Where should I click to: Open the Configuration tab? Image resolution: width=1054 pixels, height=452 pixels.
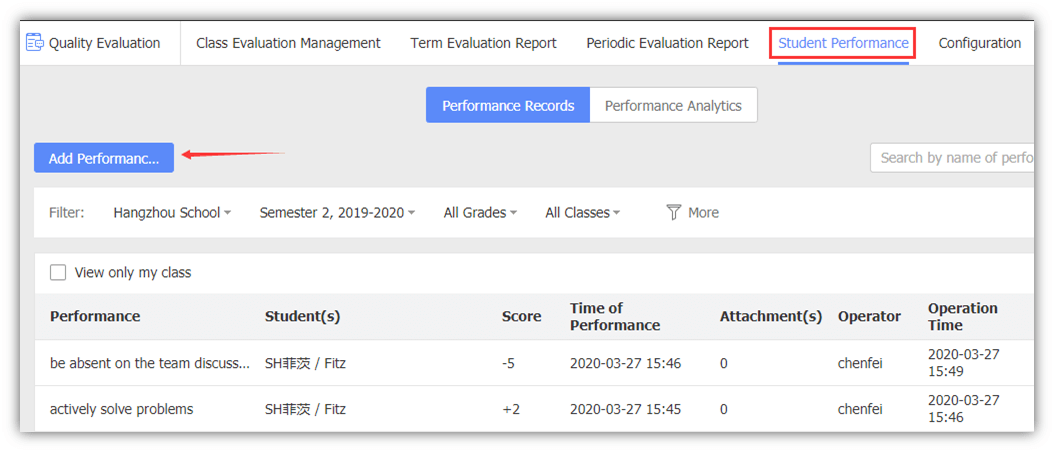[x=979, y=43]
